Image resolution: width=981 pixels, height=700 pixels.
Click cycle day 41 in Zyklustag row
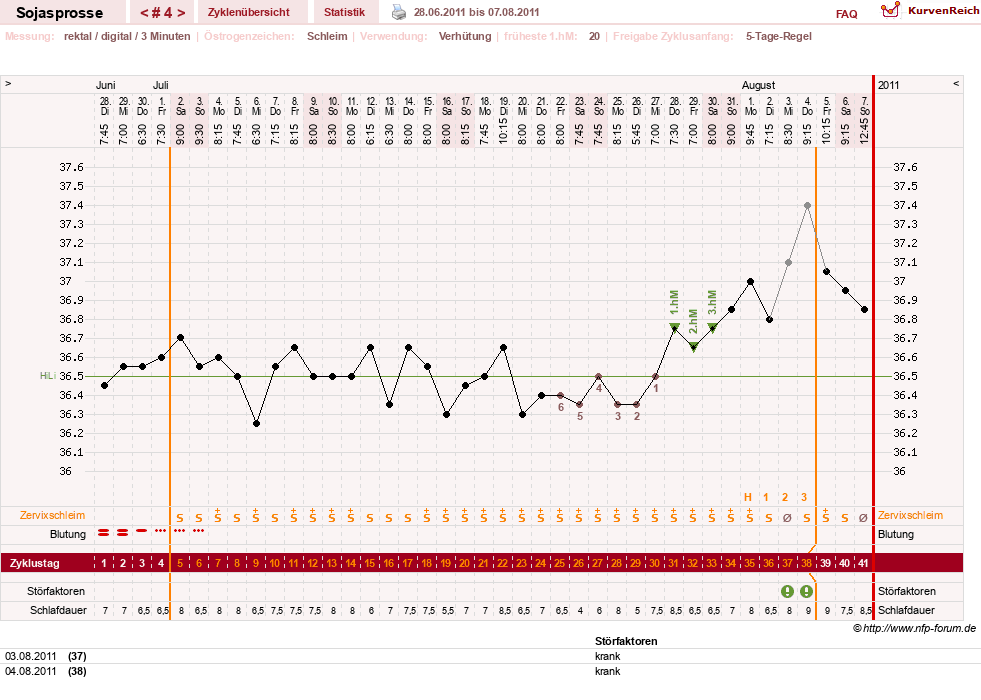(x=863, y=563)
